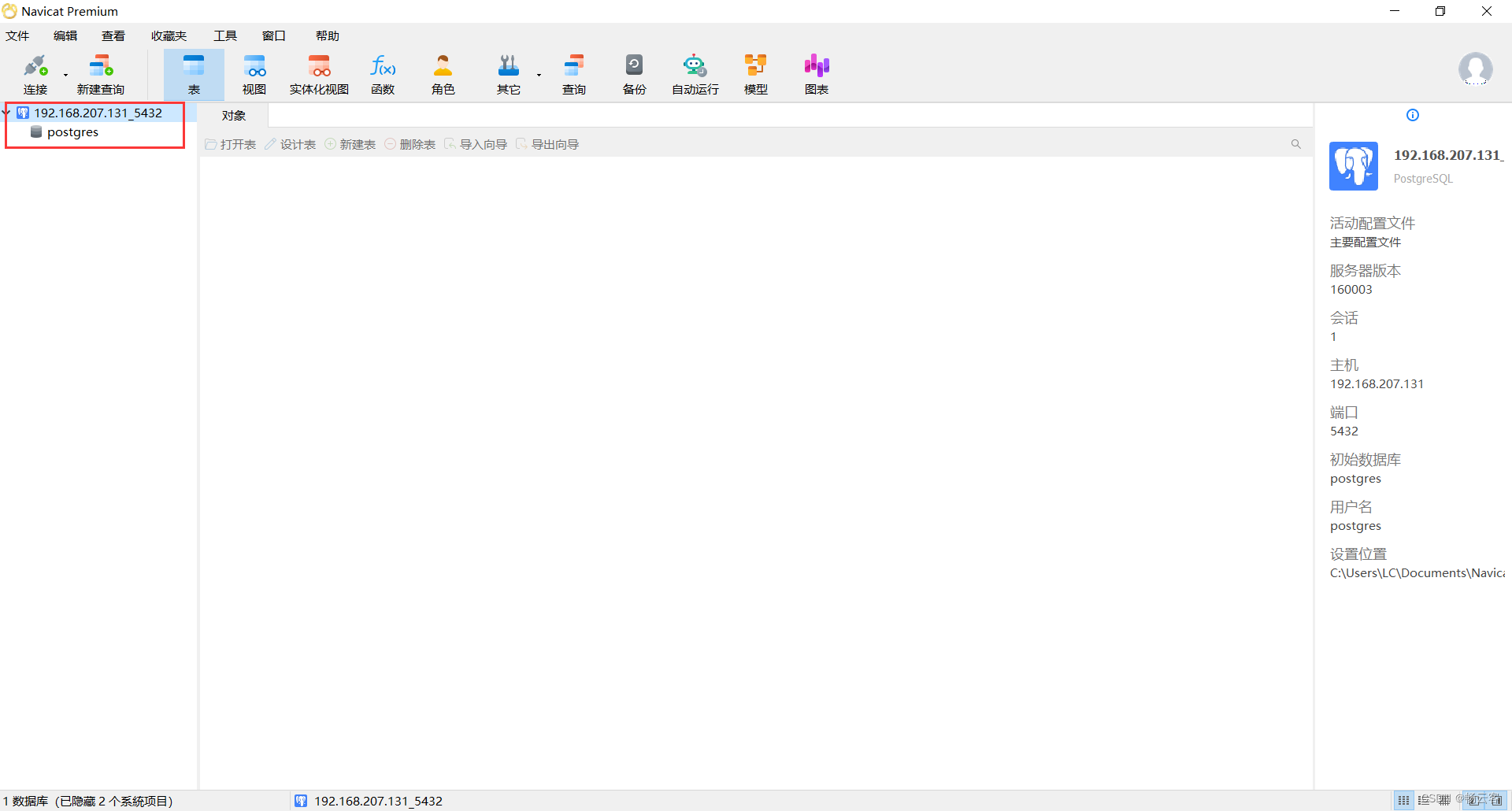The width and height of the screenshot is (1512, 811).
Task: Open the Edit (编辑) menu
Action: point(65,36)
